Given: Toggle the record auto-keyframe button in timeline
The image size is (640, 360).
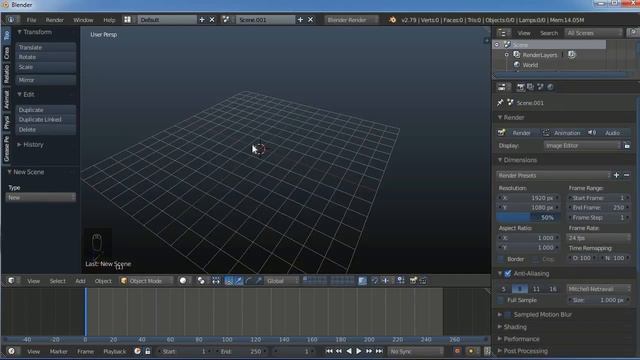Looking at the screenshot, I should [457, 351].
